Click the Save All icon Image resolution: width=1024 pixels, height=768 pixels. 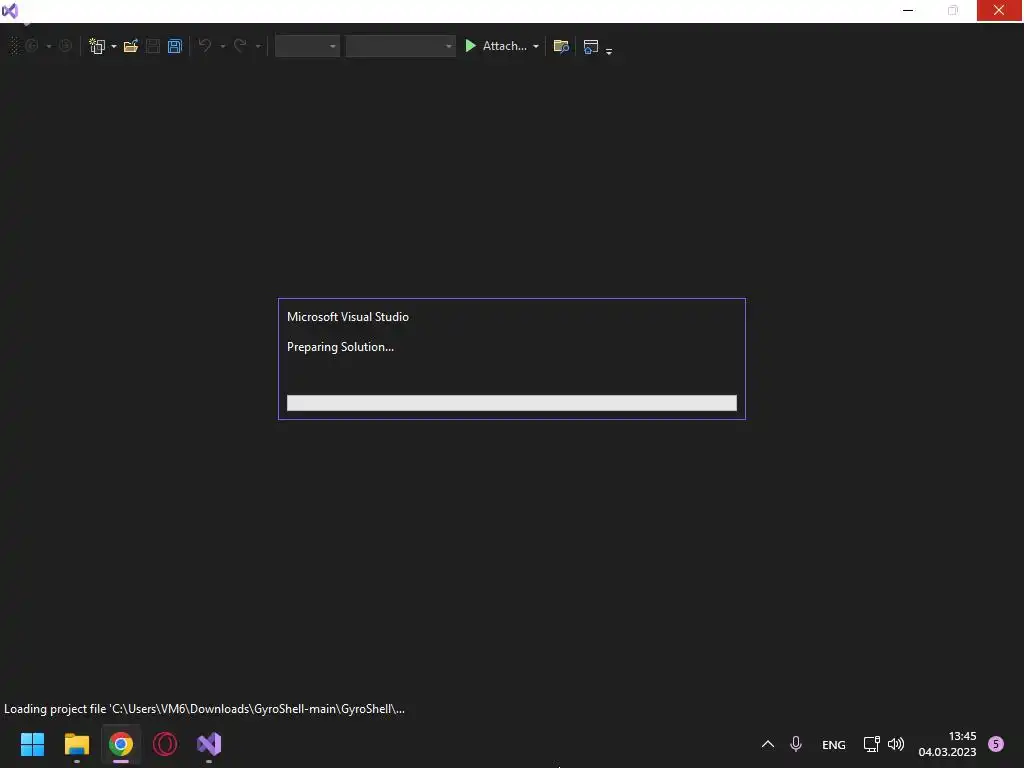click(174, 46)
